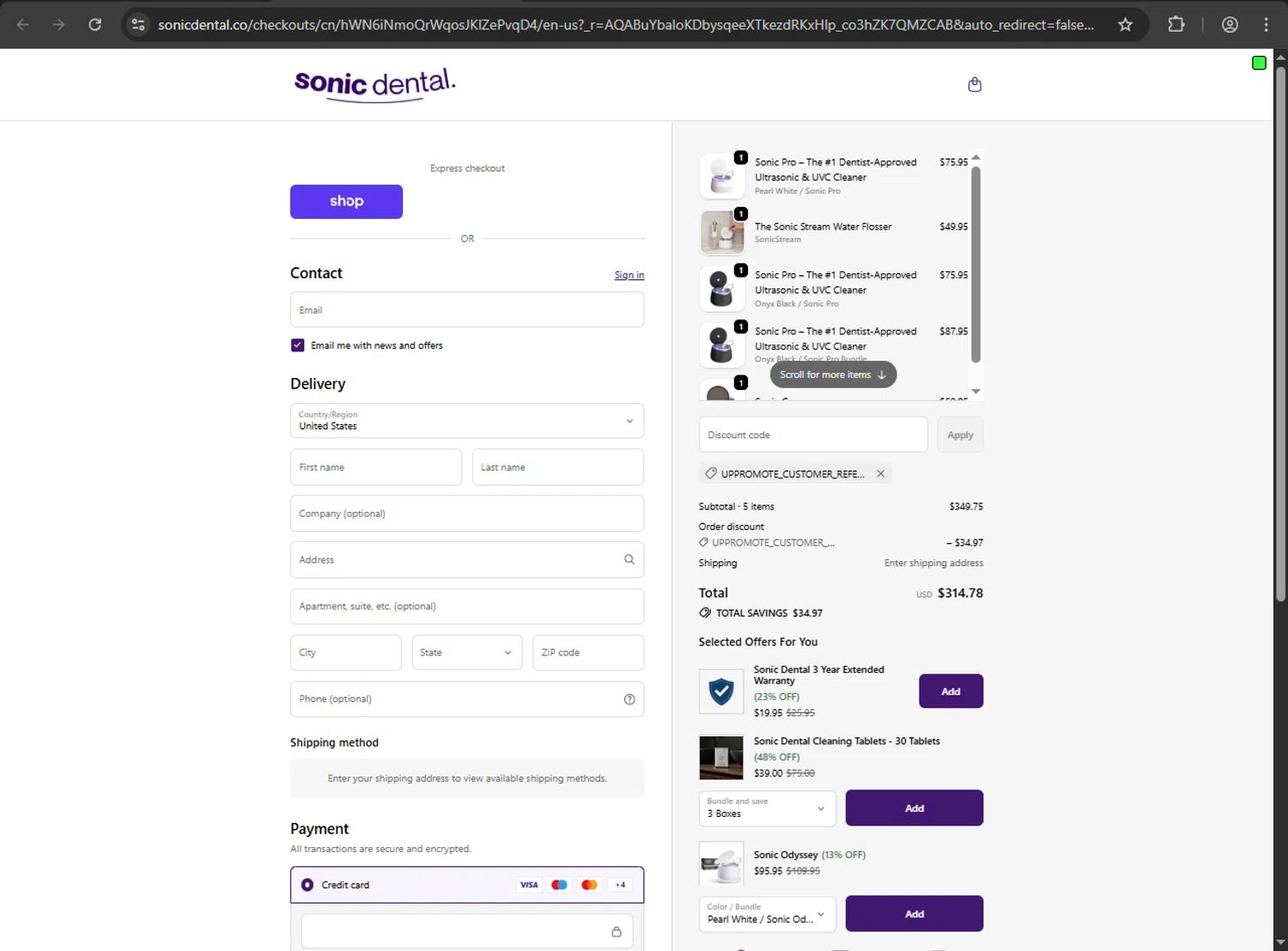Click the total savings tag icon
Screen dimensions: 1288x951
(x=705, y=613)
